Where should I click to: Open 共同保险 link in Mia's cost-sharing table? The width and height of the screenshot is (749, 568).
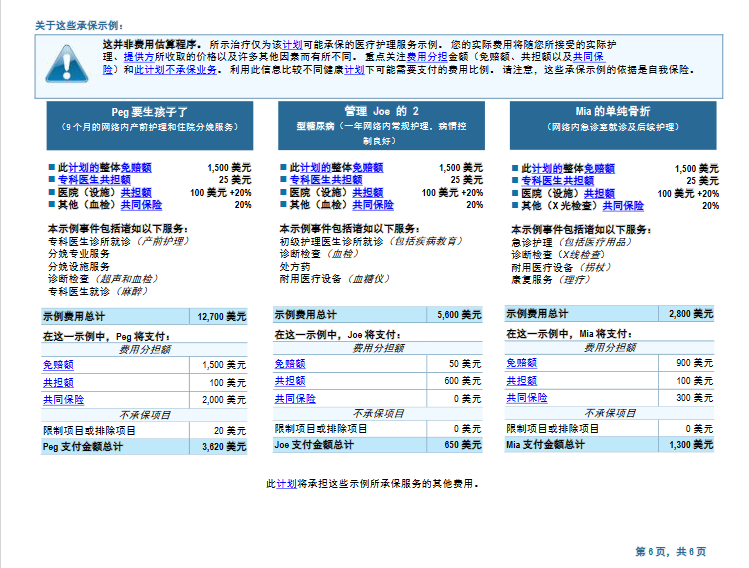527,398
